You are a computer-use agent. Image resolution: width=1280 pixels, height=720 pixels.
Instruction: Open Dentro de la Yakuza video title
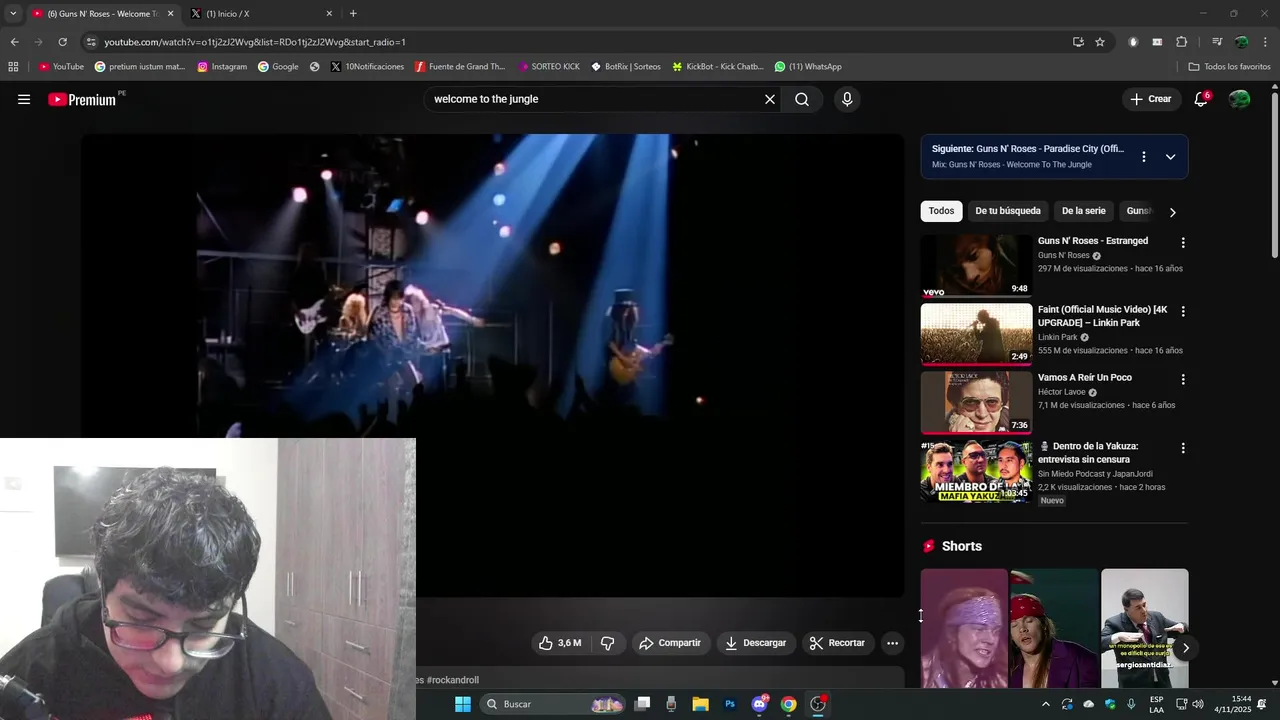pyautogui.click(x=1088, y=453)
